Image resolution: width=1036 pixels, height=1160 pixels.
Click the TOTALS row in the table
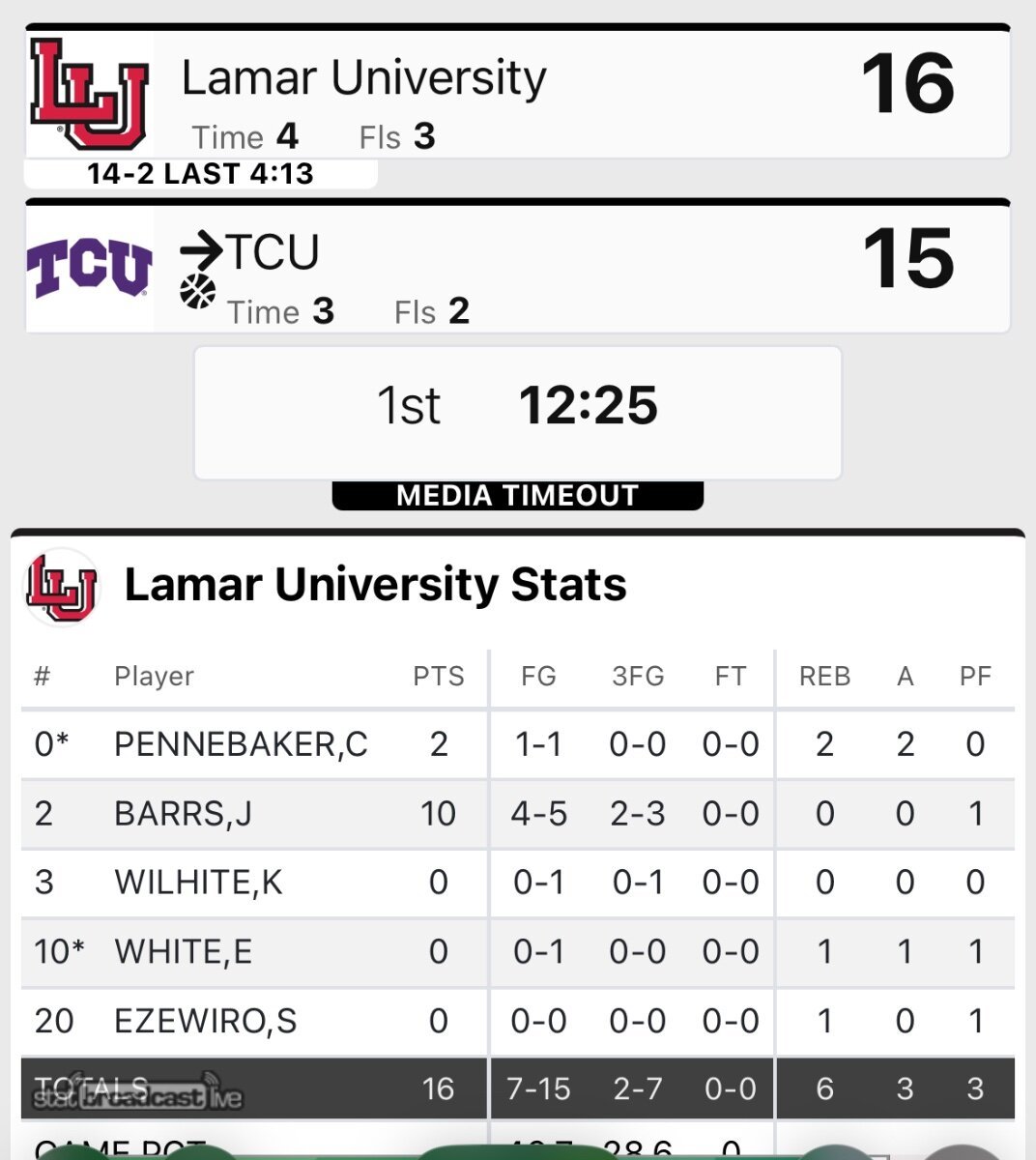[x=517, y=1088]
